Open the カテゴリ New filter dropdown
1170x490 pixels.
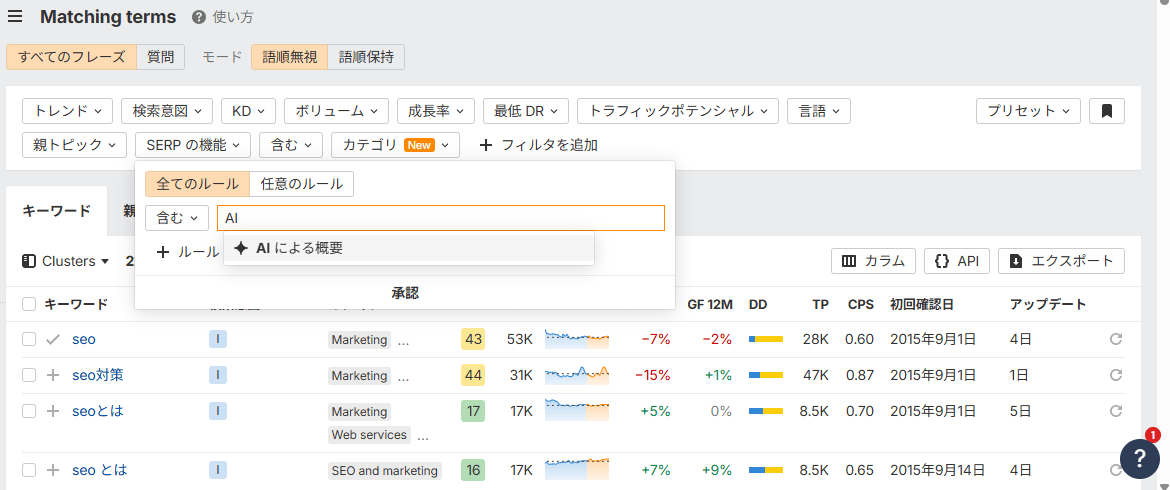[x=395, y=145]
